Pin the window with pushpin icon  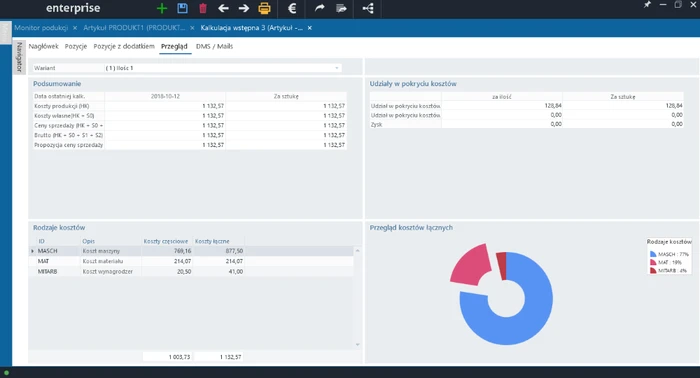pyautogui.click(x=647, y=4)
